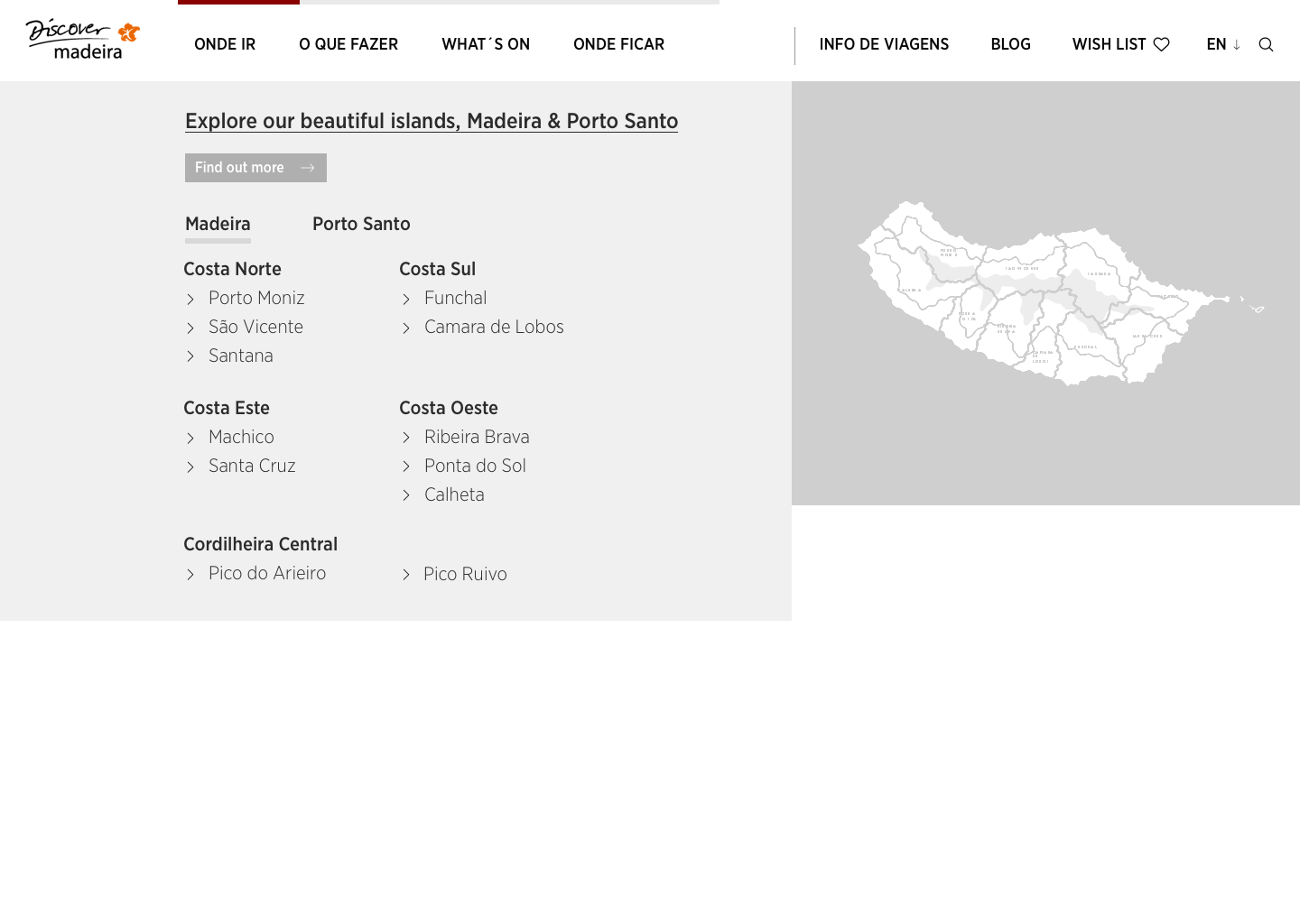Switch to the Porto Santo tab

pyautogui.click(x=361, y=224)
